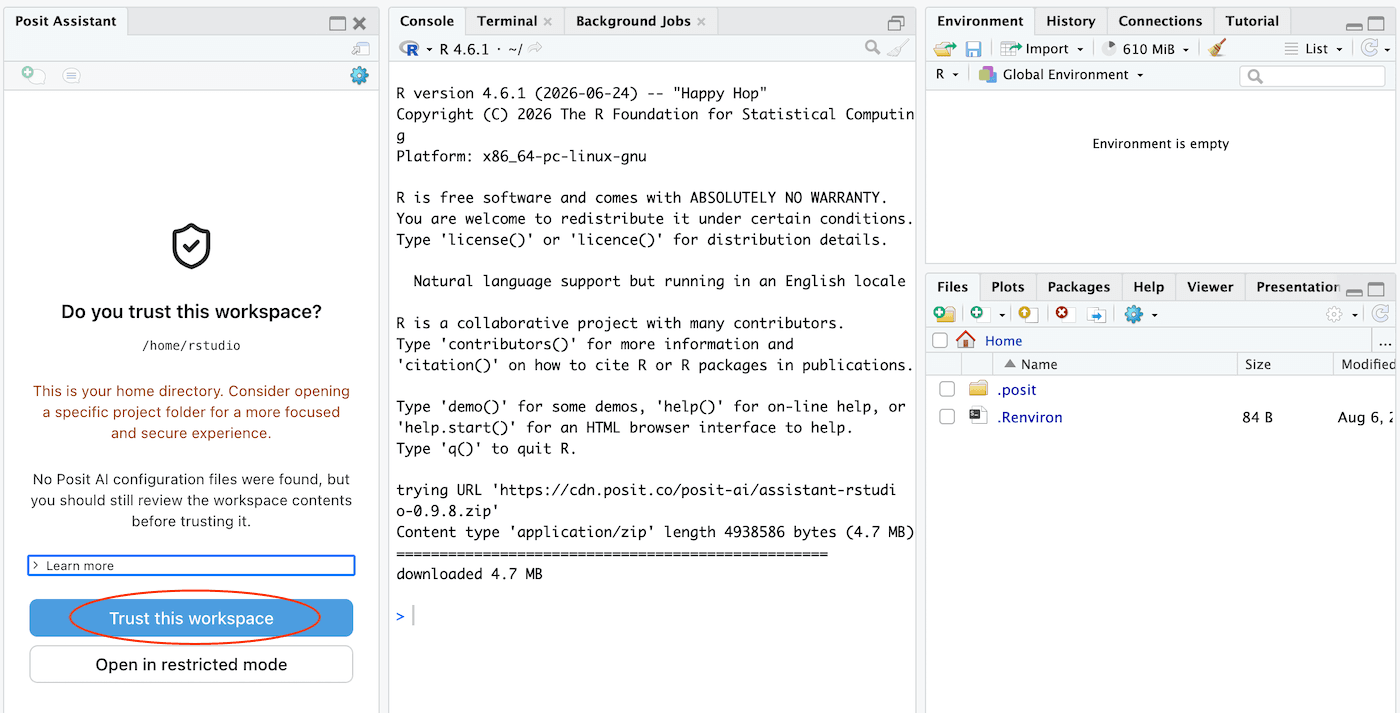The height and width of the screenshot is (713, 1400).
Task: Load workspace with the open-folder icon
Action: (x=945, y=48)
